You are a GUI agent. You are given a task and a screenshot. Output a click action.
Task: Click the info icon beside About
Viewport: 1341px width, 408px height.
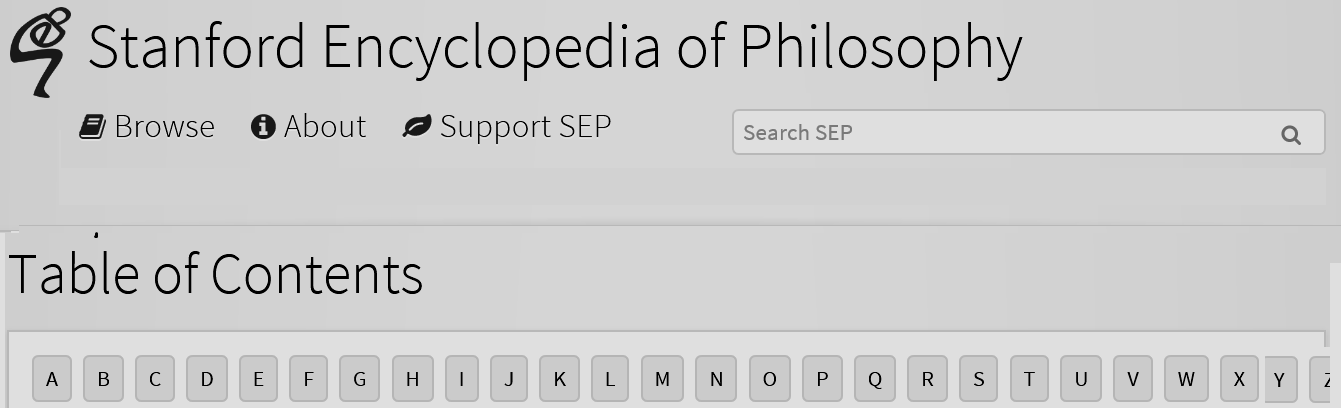click(263, 127)
